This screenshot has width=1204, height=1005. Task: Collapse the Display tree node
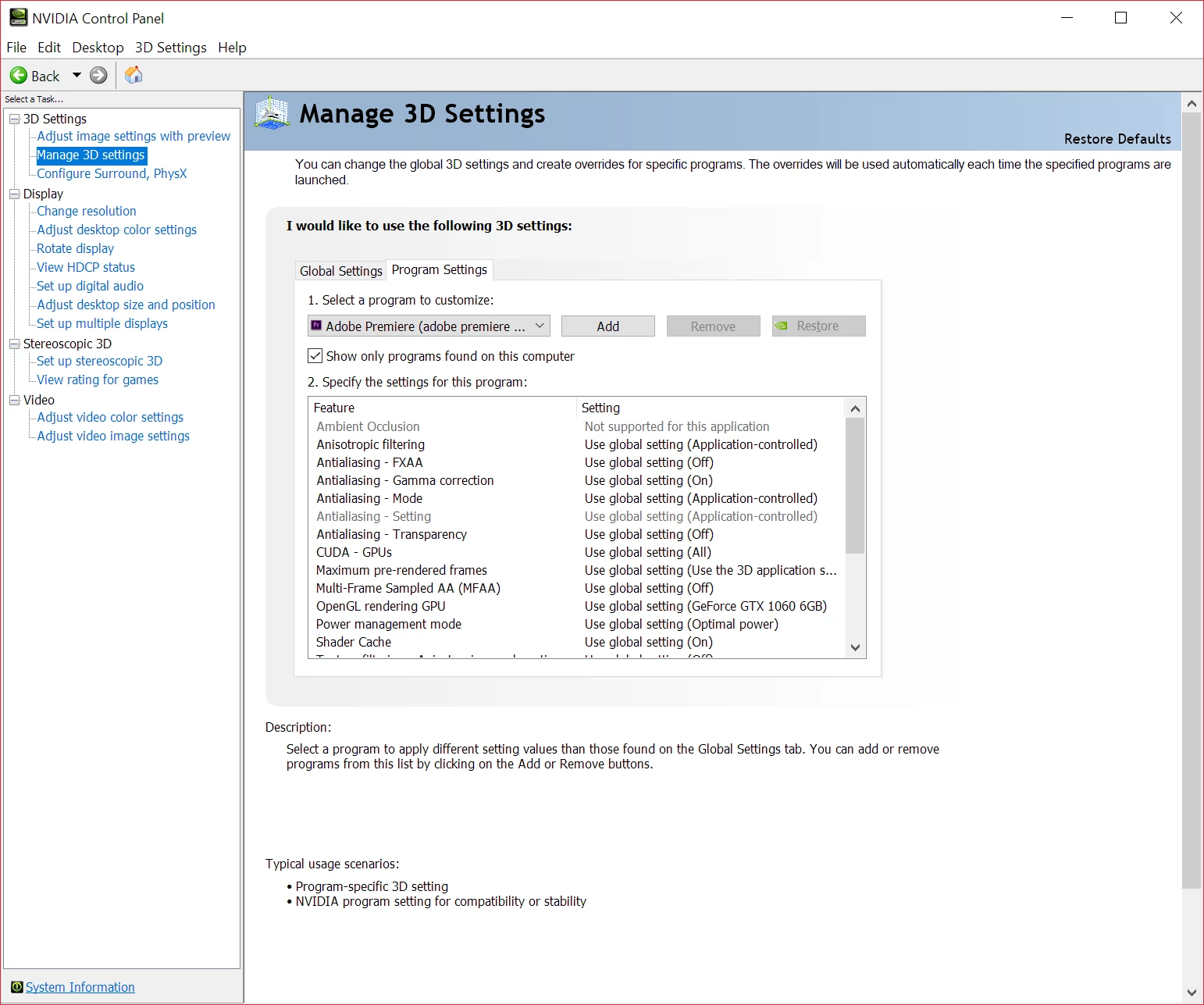tap(14, 194)
